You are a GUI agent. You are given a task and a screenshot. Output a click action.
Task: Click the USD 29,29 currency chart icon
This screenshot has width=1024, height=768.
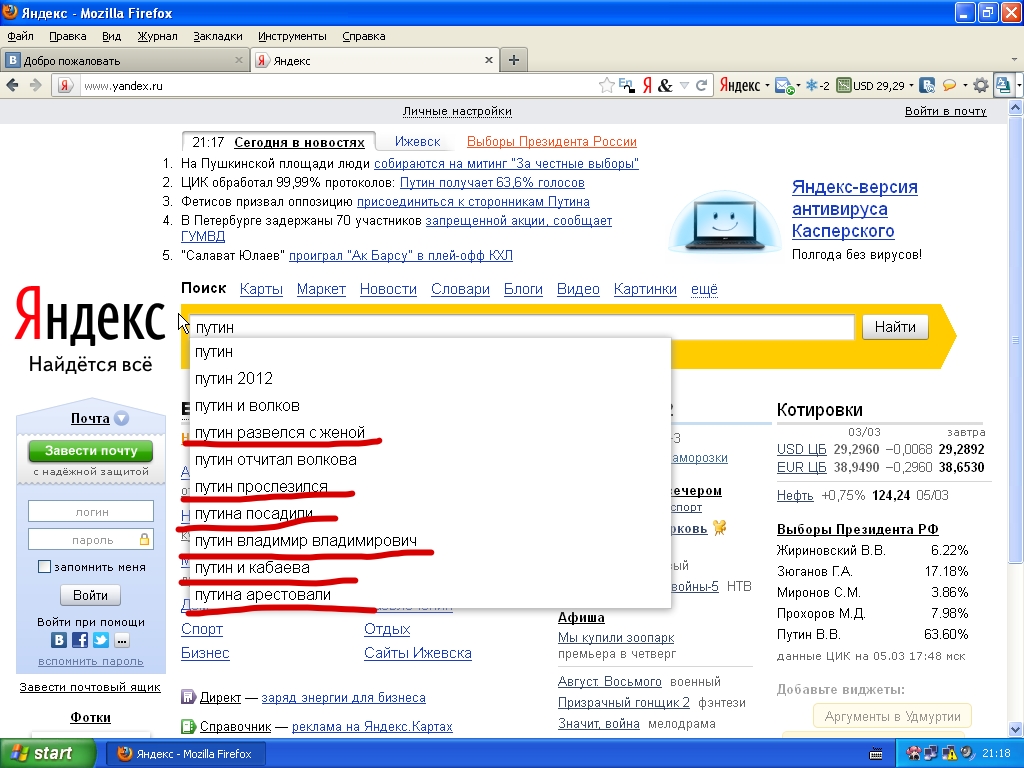click(x=844, y=86)
